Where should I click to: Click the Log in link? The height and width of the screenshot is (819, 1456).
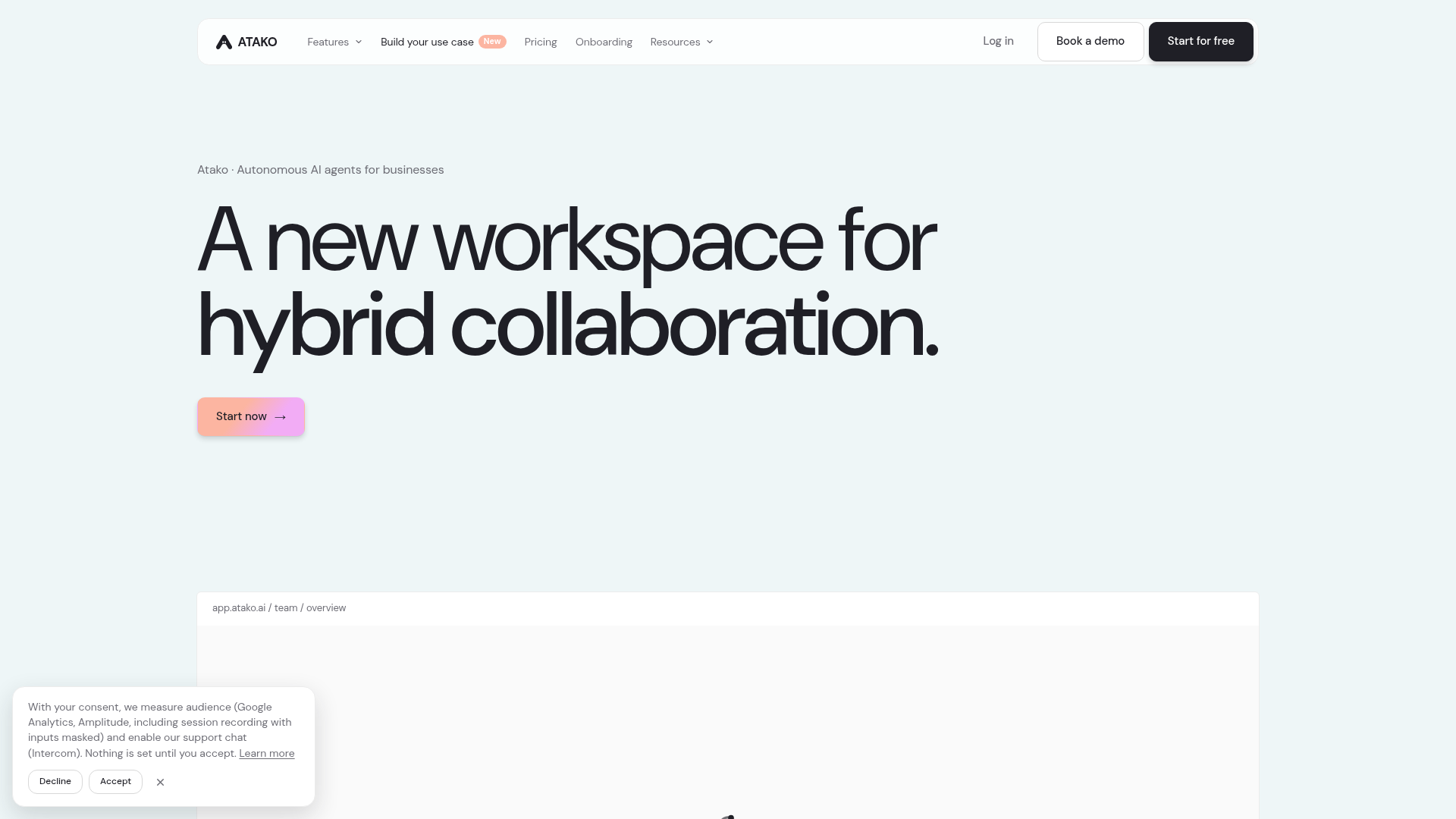[x=998, y=41]
